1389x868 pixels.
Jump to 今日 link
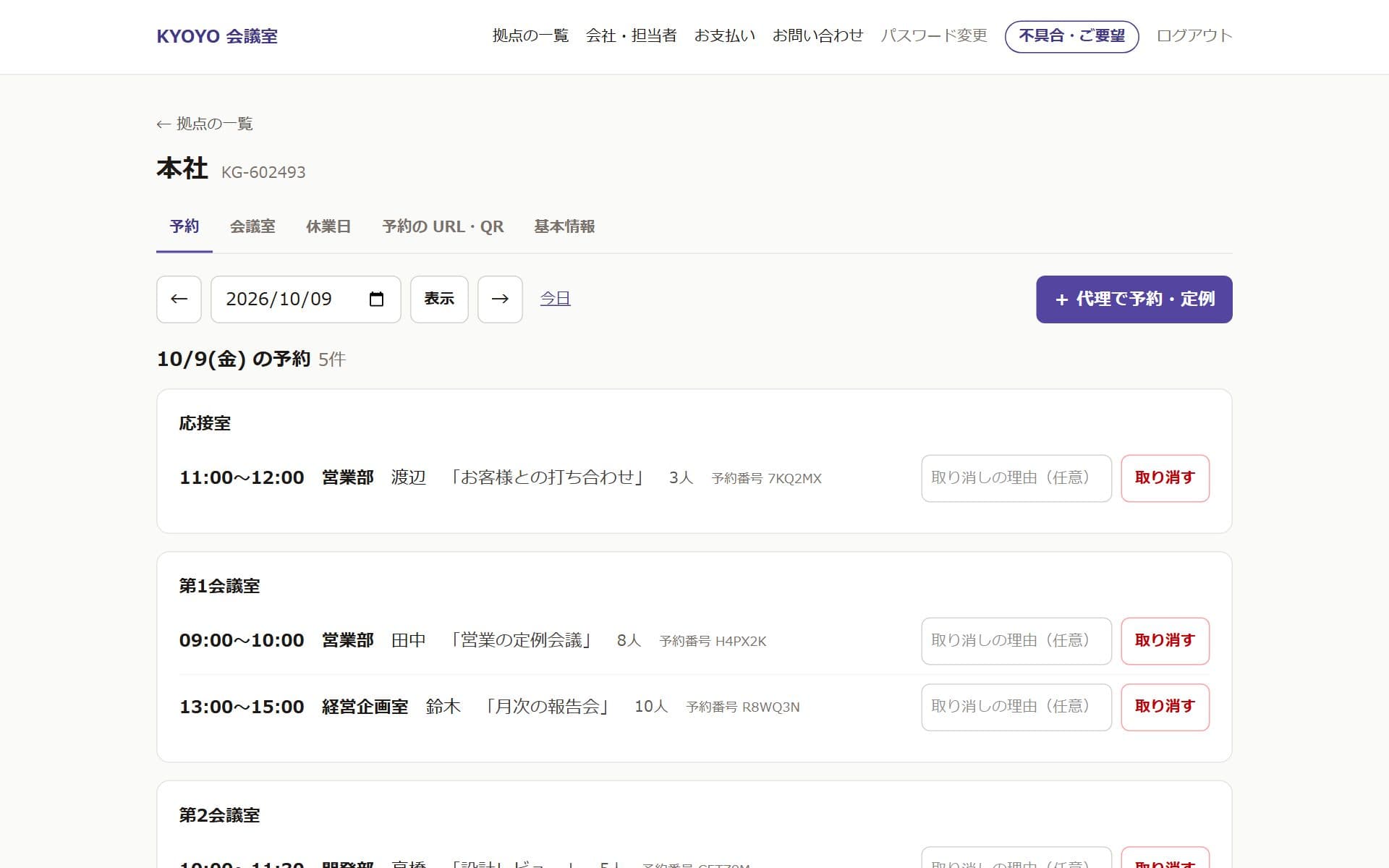(x=555, y=299)
